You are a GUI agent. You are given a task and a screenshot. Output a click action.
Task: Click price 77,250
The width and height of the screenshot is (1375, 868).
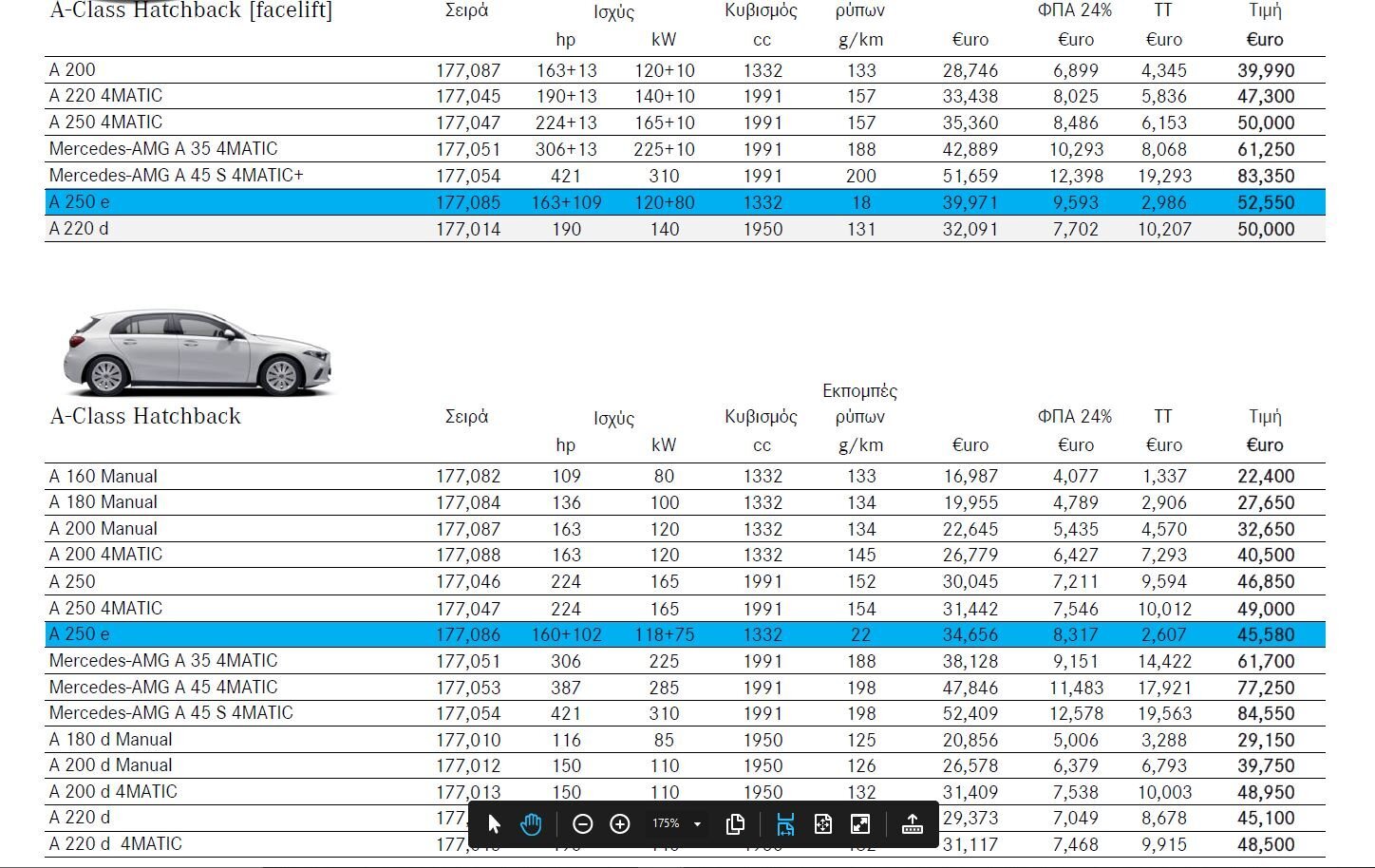1266,688
